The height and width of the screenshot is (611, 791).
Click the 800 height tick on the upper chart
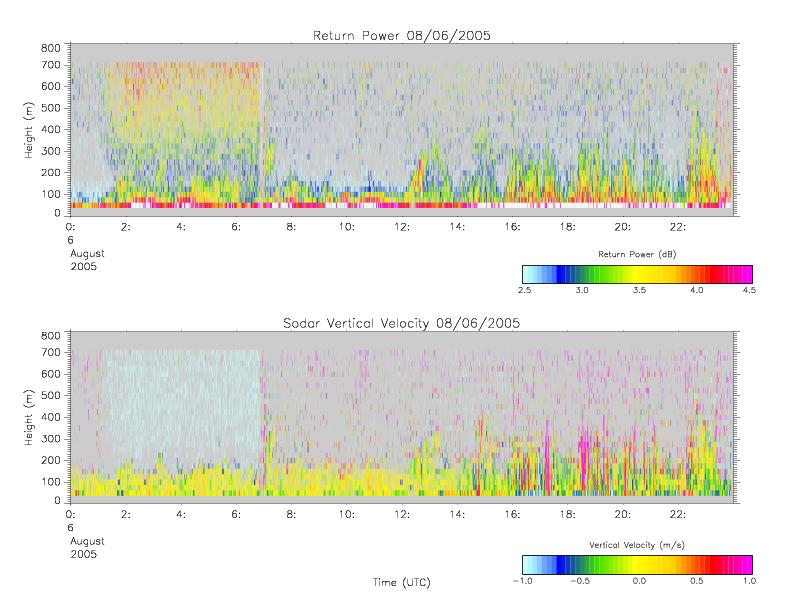50,48
